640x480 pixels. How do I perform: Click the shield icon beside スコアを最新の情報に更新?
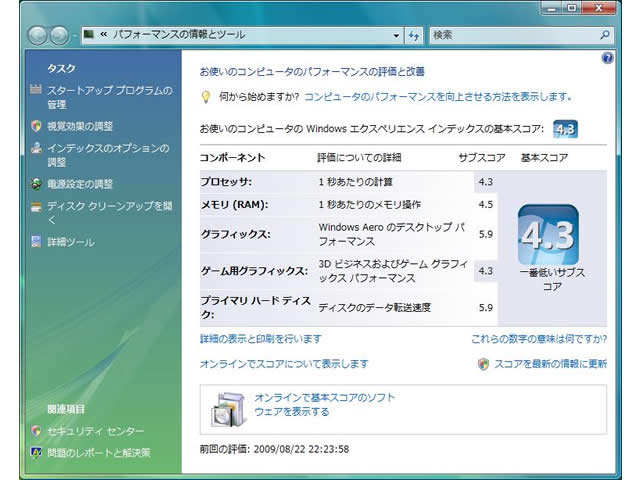(x=483, y=364)
